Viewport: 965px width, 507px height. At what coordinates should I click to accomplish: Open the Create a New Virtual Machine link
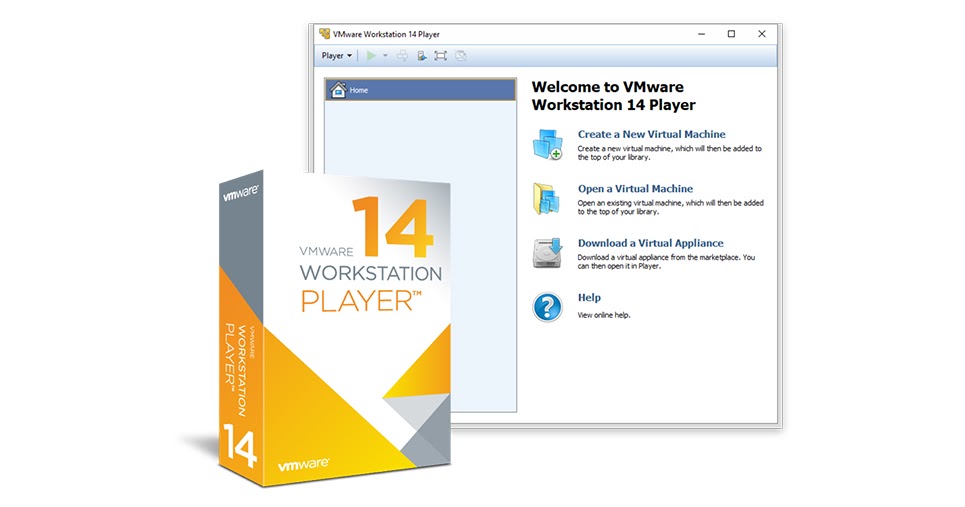tap(651, 134)
